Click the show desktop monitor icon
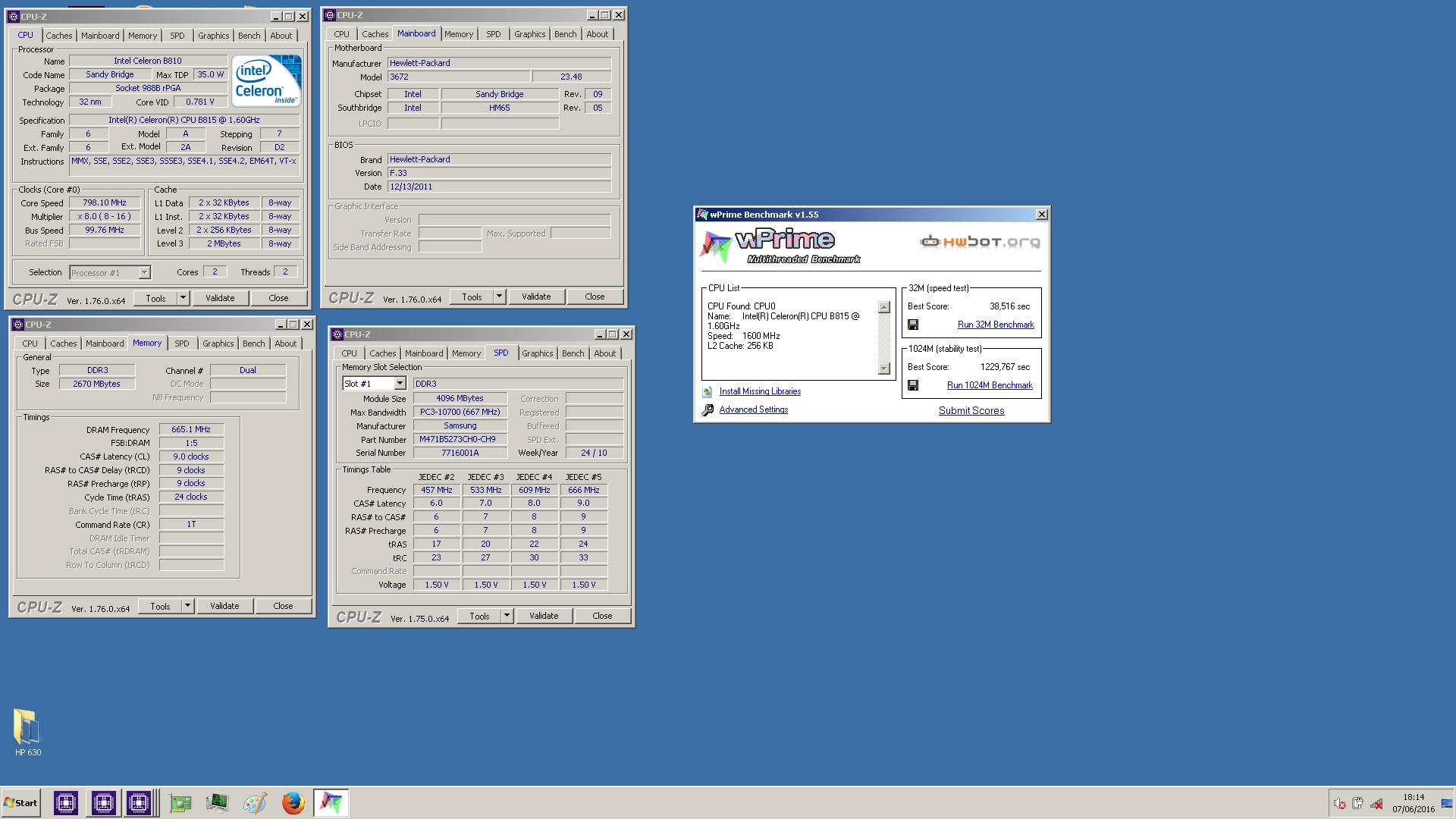The height and width of the screenshot is (819, 1456). [1446, 804]
